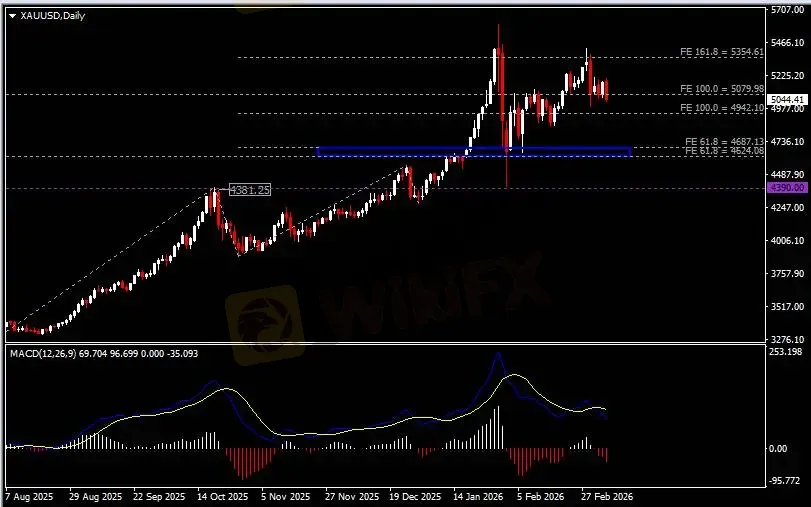Viewport: 811px width, 507px height.
Task: Select the 3517.00 price axis value
Action: (787, 307)
